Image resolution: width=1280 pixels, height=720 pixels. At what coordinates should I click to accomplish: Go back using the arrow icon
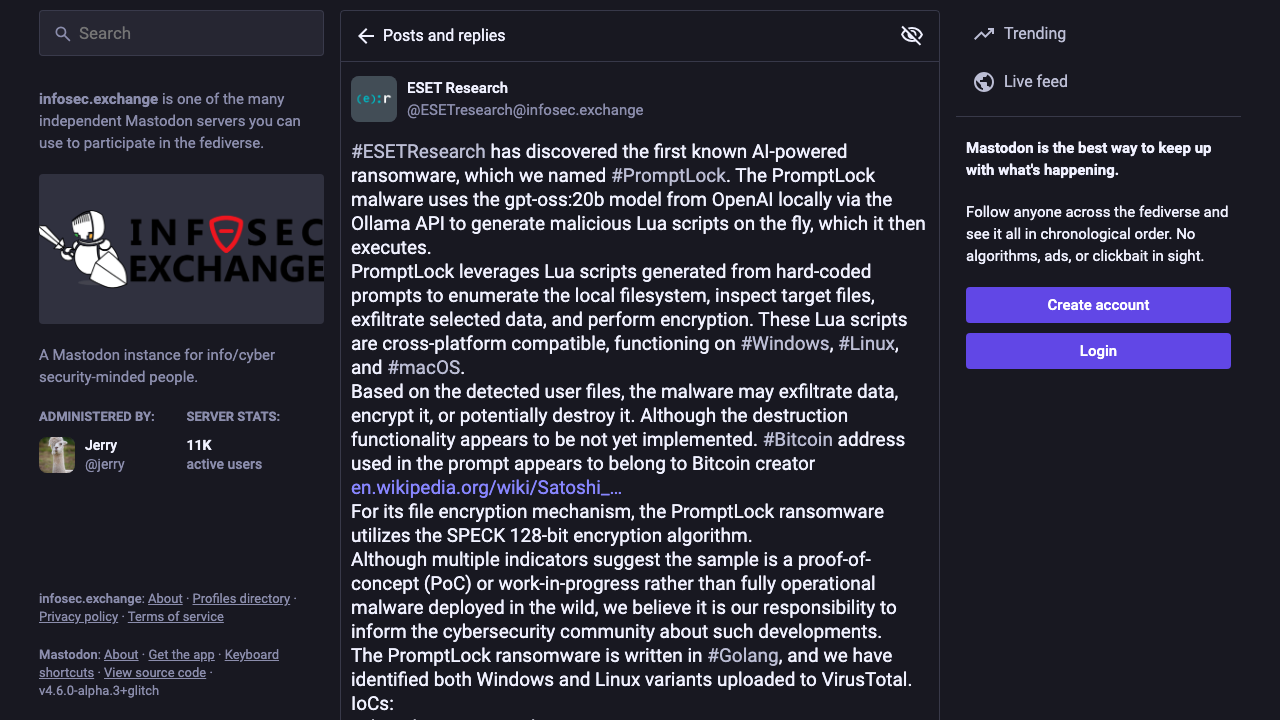tap(366, 36)
